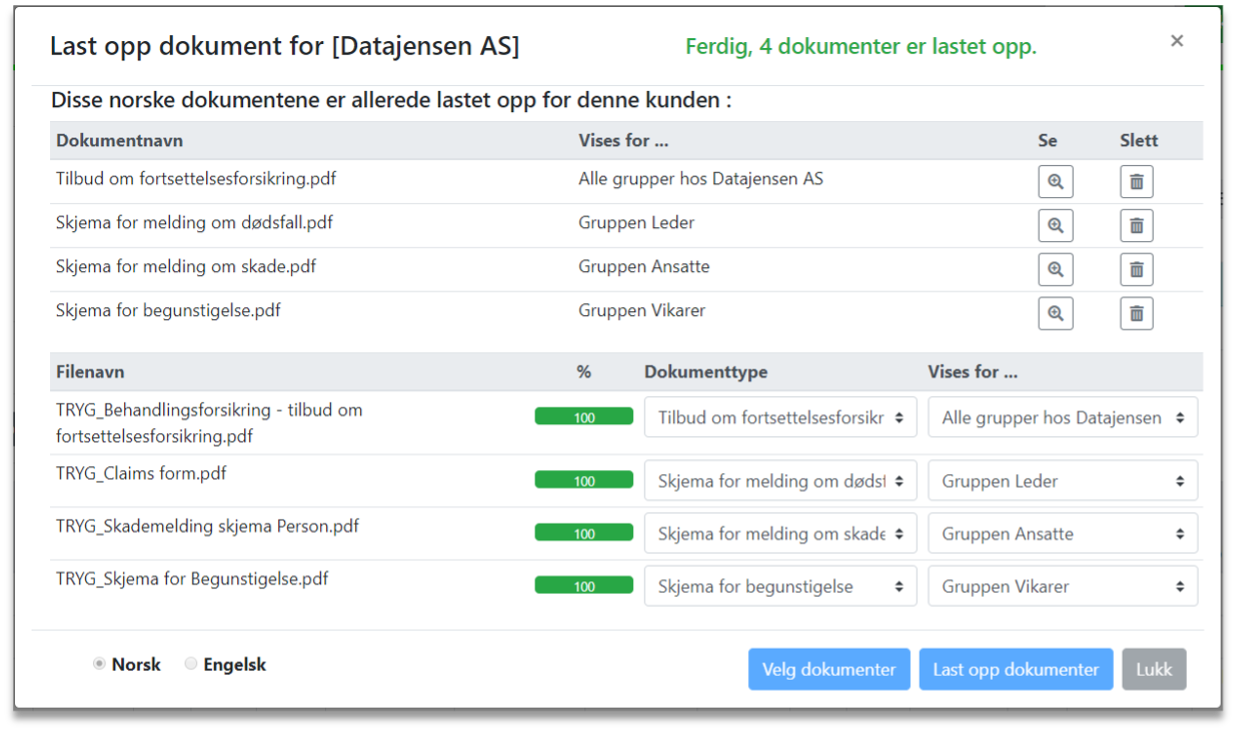Image resolution: width=1237 pixels, height=733 pixels.
Task: Expand the Alle grupper hos Datajensen dropdown
Action: click(1062, 418)
